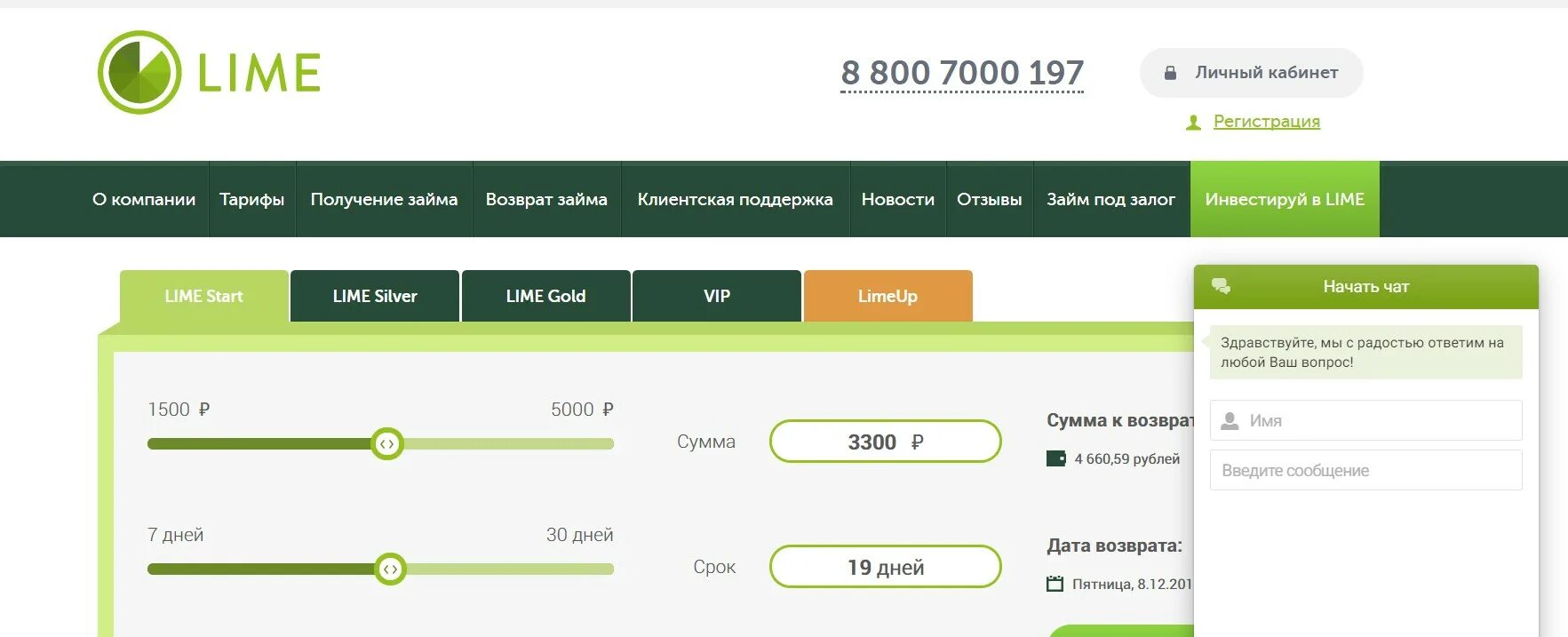Click the 1500 ₽ minimum amount label
The image size is (1568, 637).
point(179,410)
